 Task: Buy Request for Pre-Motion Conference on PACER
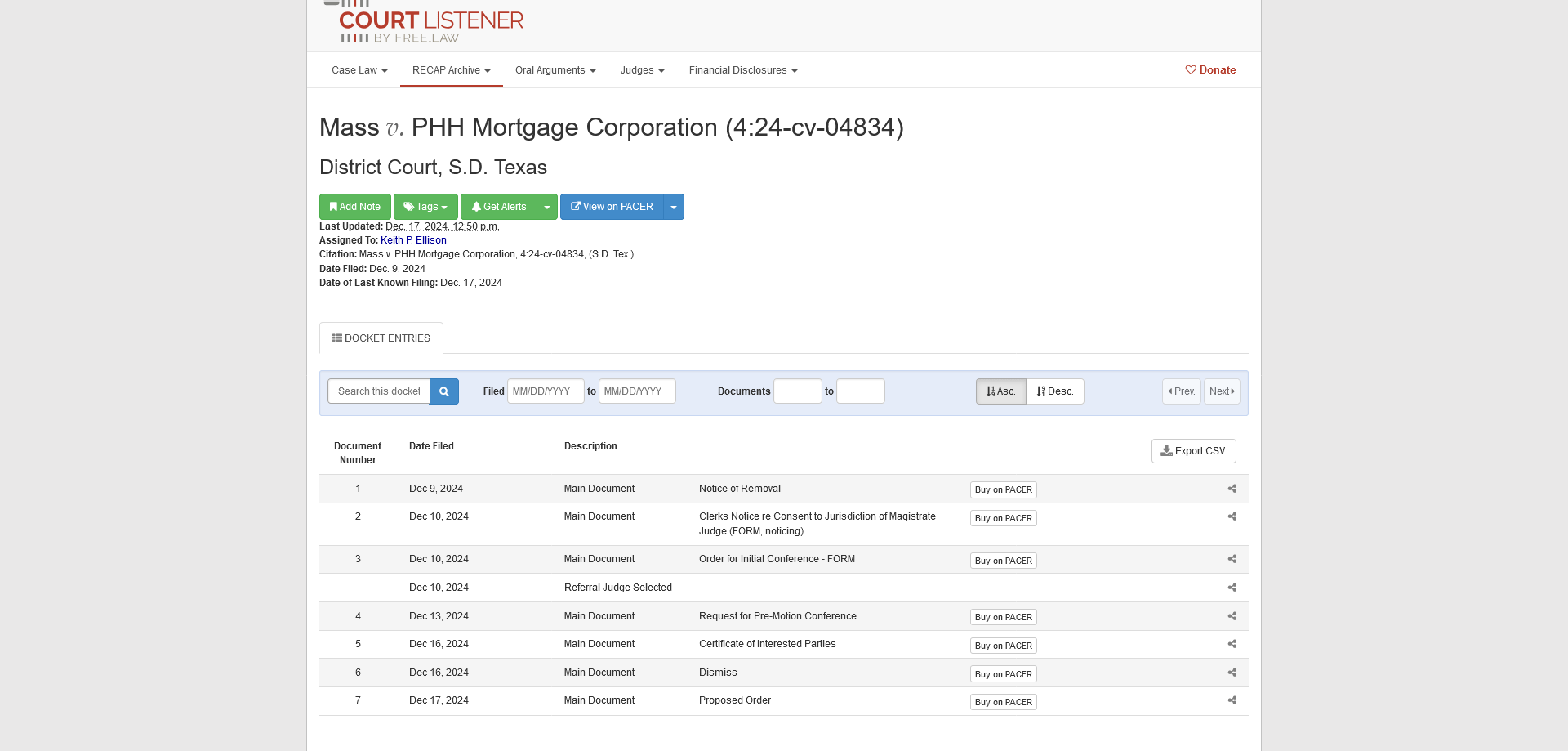1004,617
